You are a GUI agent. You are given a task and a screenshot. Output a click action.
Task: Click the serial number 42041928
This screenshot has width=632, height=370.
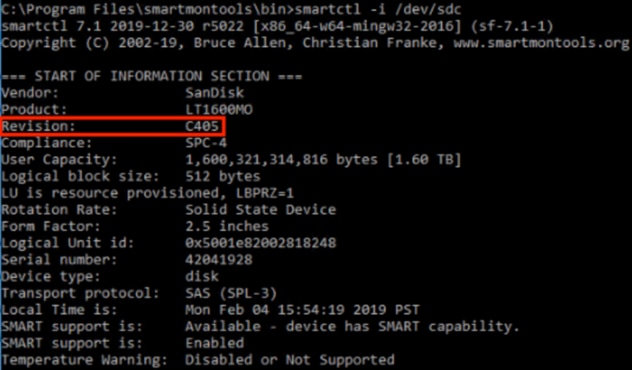point(219,260)
